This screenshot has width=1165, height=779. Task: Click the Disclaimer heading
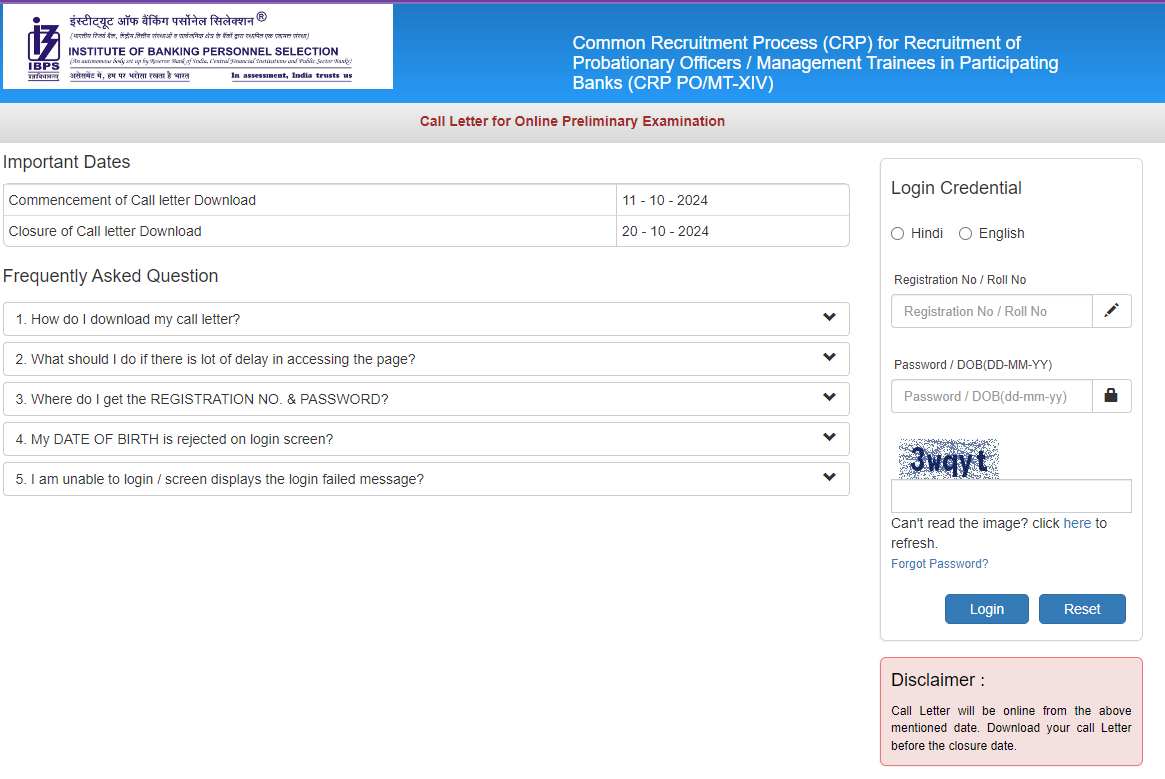pos(938,680)
